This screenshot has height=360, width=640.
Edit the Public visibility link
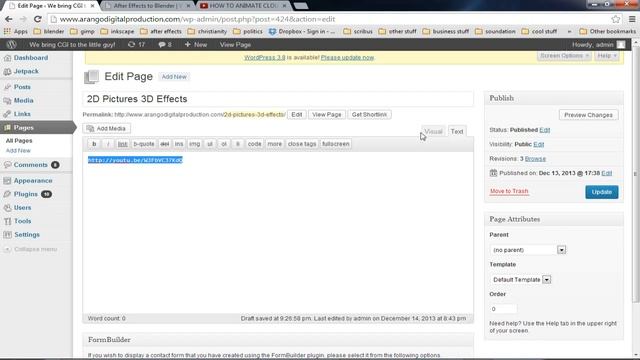tap(538, 144)
